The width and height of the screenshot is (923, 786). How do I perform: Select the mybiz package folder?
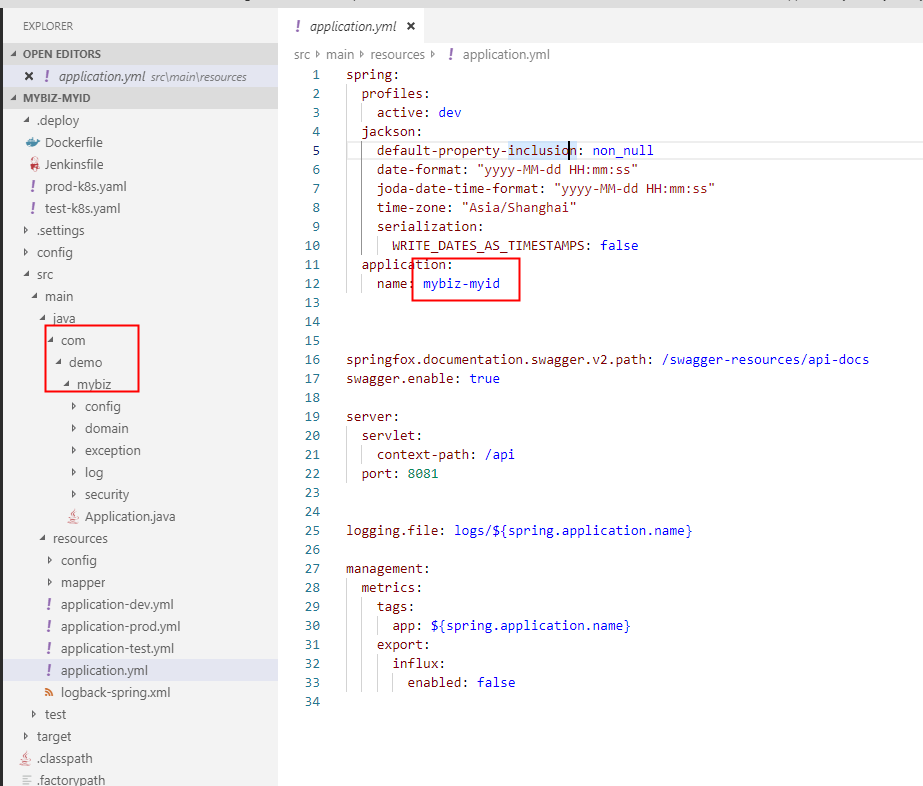coord(94,384)
